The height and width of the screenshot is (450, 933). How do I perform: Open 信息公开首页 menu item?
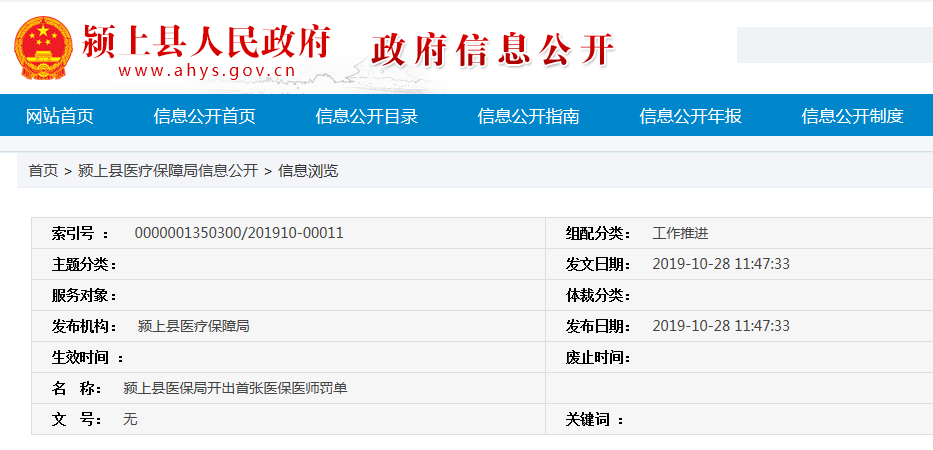tap(204, 116)
